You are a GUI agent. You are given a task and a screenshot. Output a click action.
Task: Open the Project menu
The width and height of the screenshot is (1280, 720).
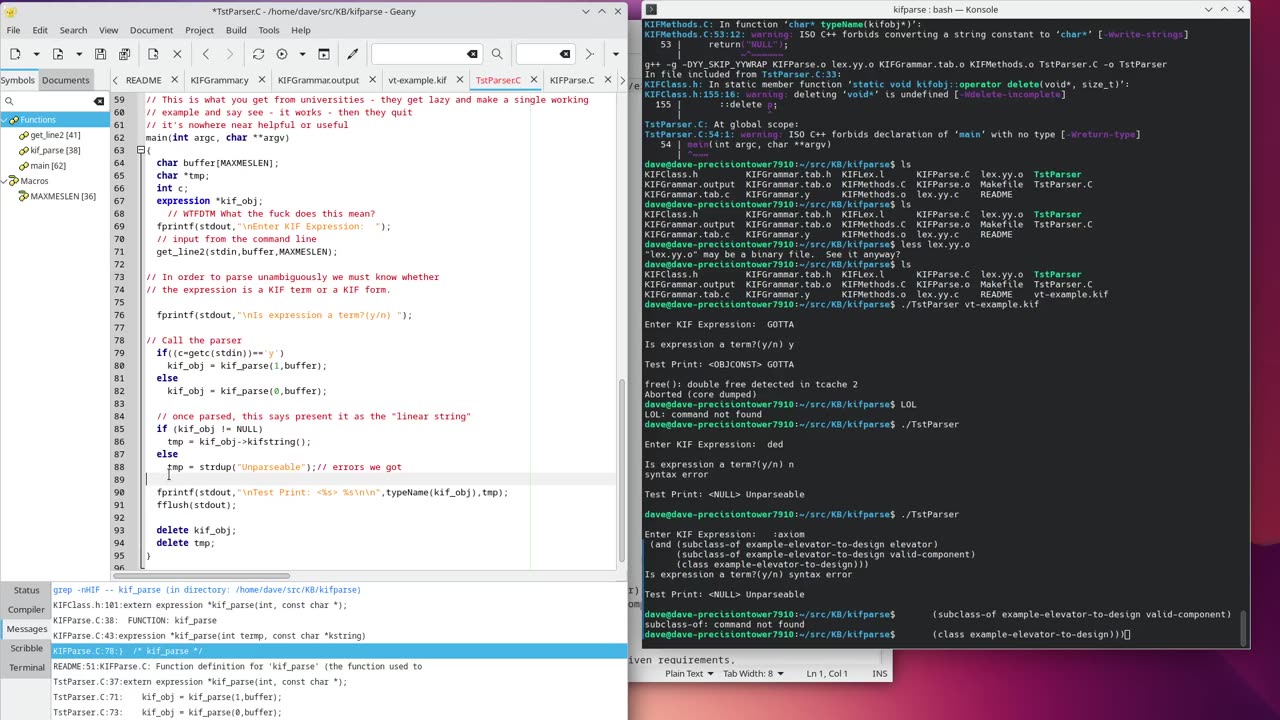coord(199,30)
